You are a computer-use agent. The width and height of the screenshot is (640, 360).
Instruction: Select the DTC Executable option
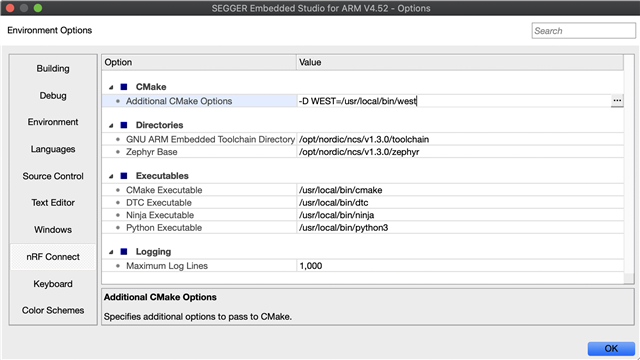(158, 202)
